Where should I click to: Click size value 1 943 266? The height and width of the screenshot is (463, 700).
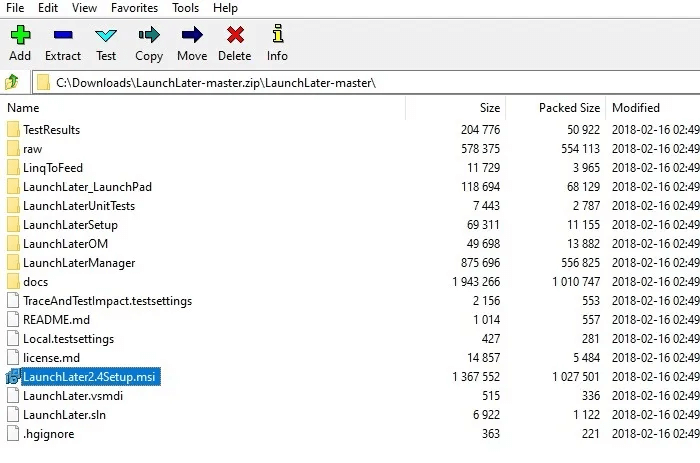[x=476, y=282]
